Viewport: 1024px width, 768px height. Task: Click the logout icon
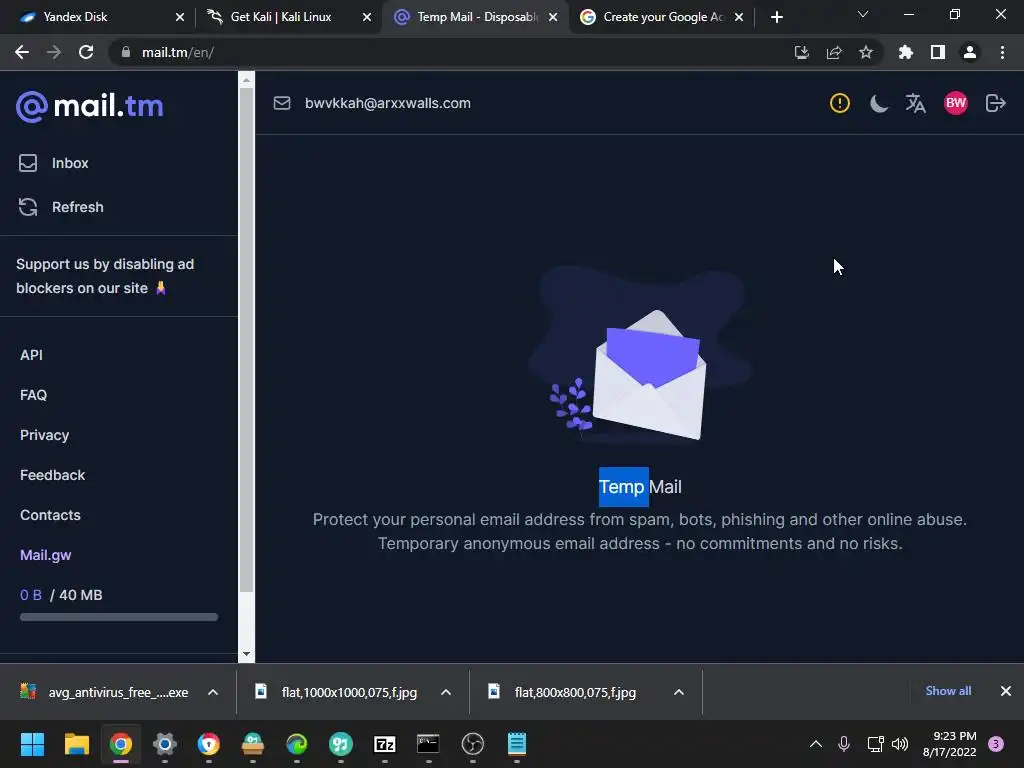point(995,103)
